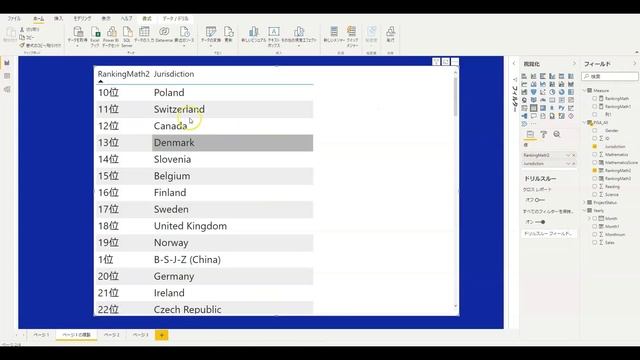Screen dimensions: 640x360
Task: Switch to the ページ2 page tab
Action: click(111, 335)
